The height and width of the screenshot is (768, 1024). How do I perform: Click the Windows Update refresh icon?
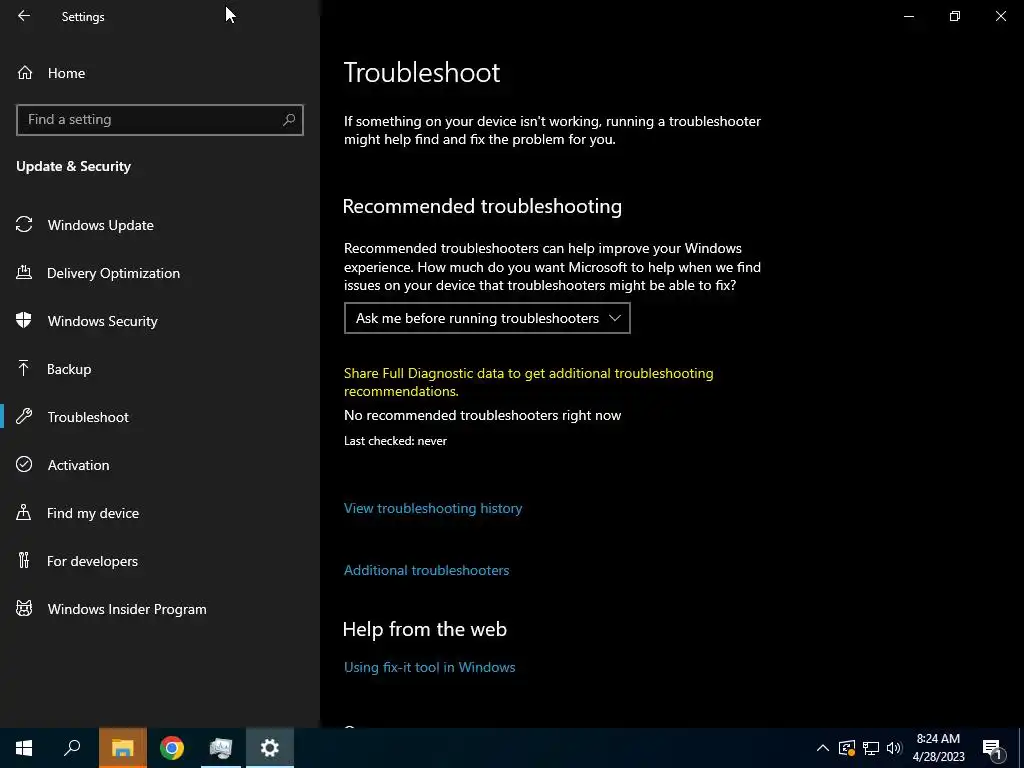tap(24, 225)
